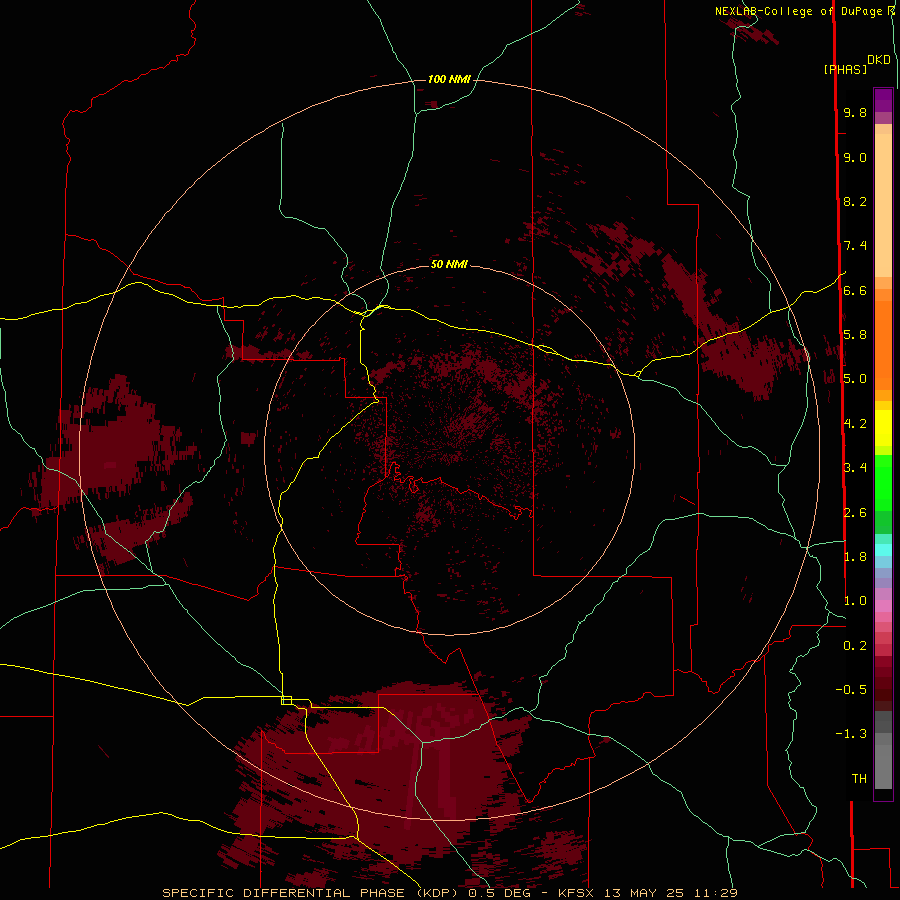Click the 5.8 value on the color scale

click(x=855, y=335)
